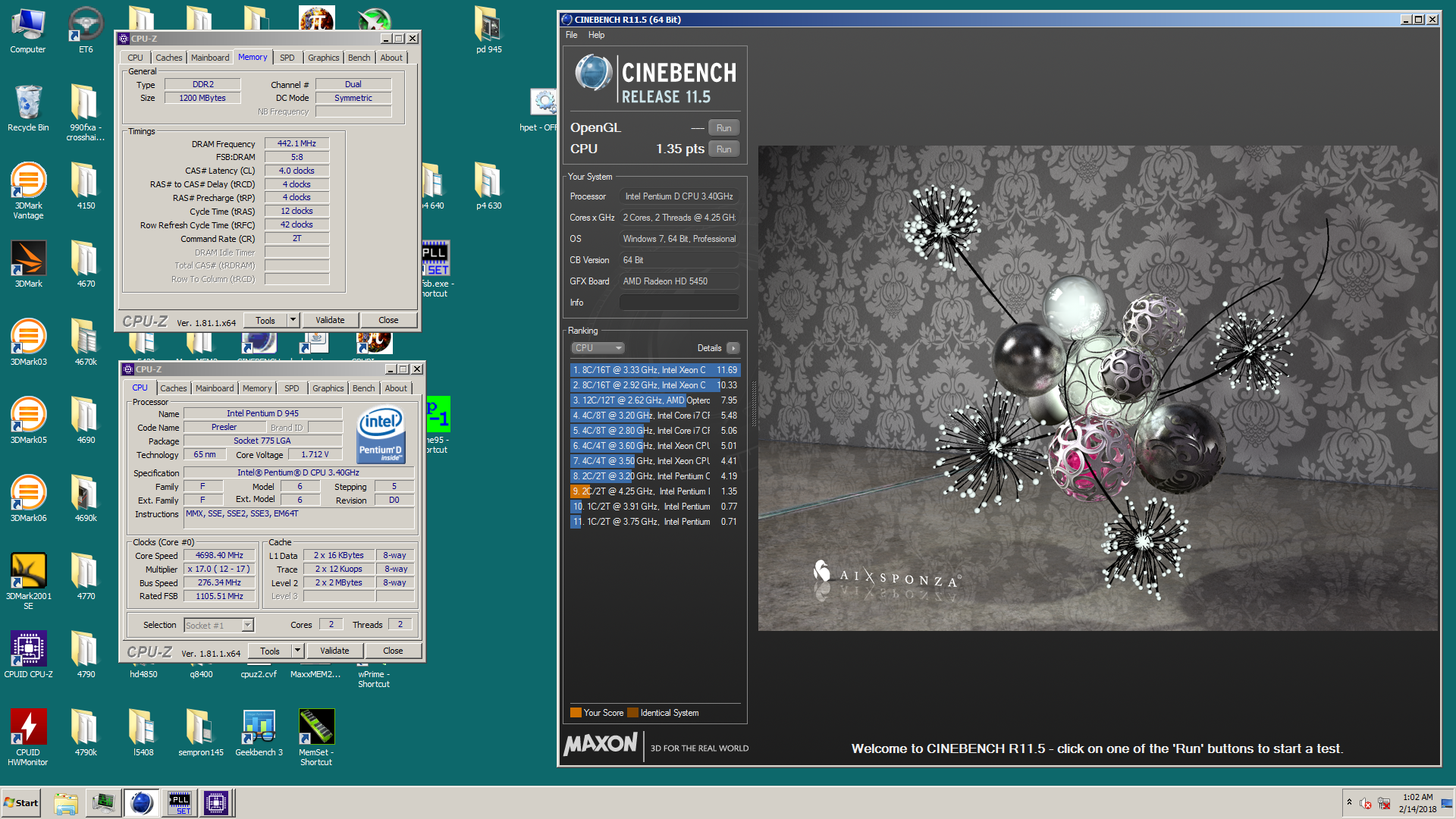The image size is (1456, 819).
Task: Open the Socket #1 selection dropdown
Action: (218, 626)
